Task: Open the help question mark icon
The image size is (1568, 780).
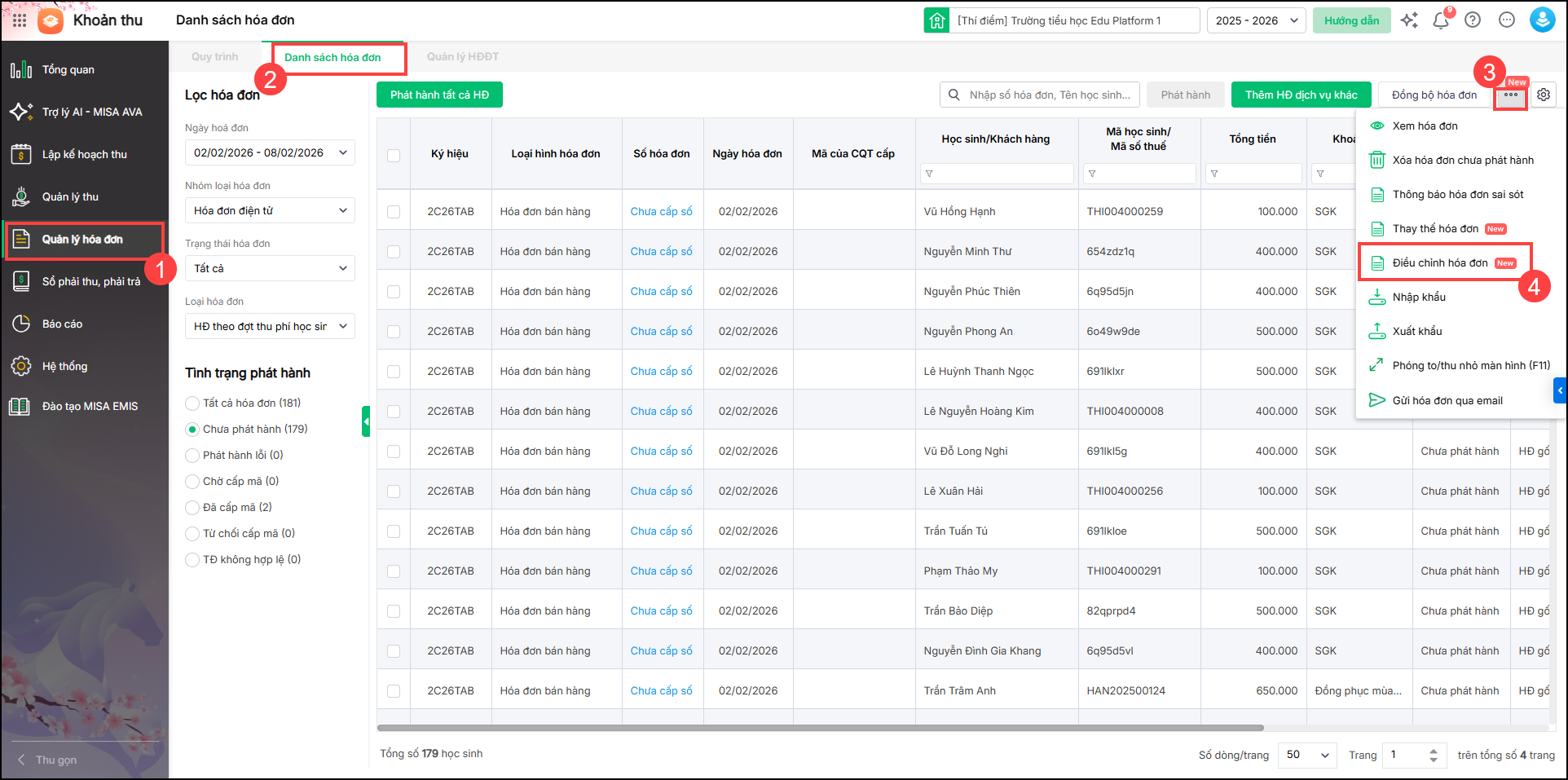Action: point(1473,20)
